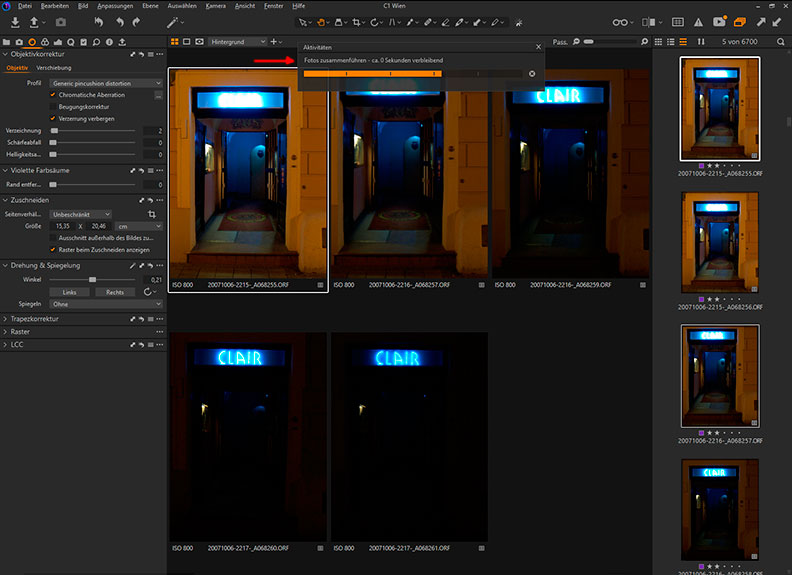
Task: Select the Erase mask tool
Action: coord(445,22)
